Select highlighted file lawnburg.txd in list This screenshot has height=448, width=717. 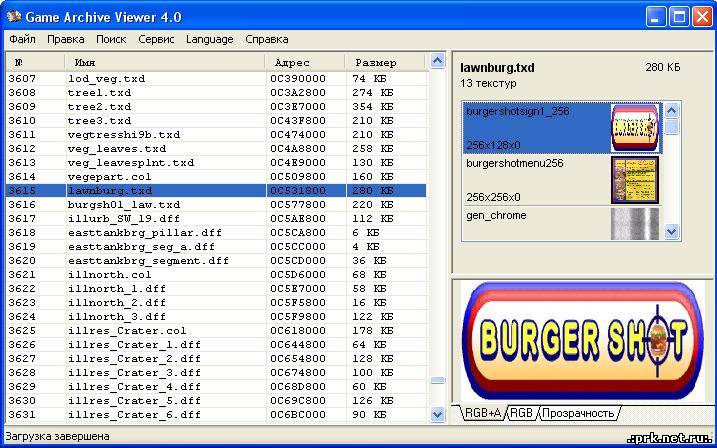[110, 191]
